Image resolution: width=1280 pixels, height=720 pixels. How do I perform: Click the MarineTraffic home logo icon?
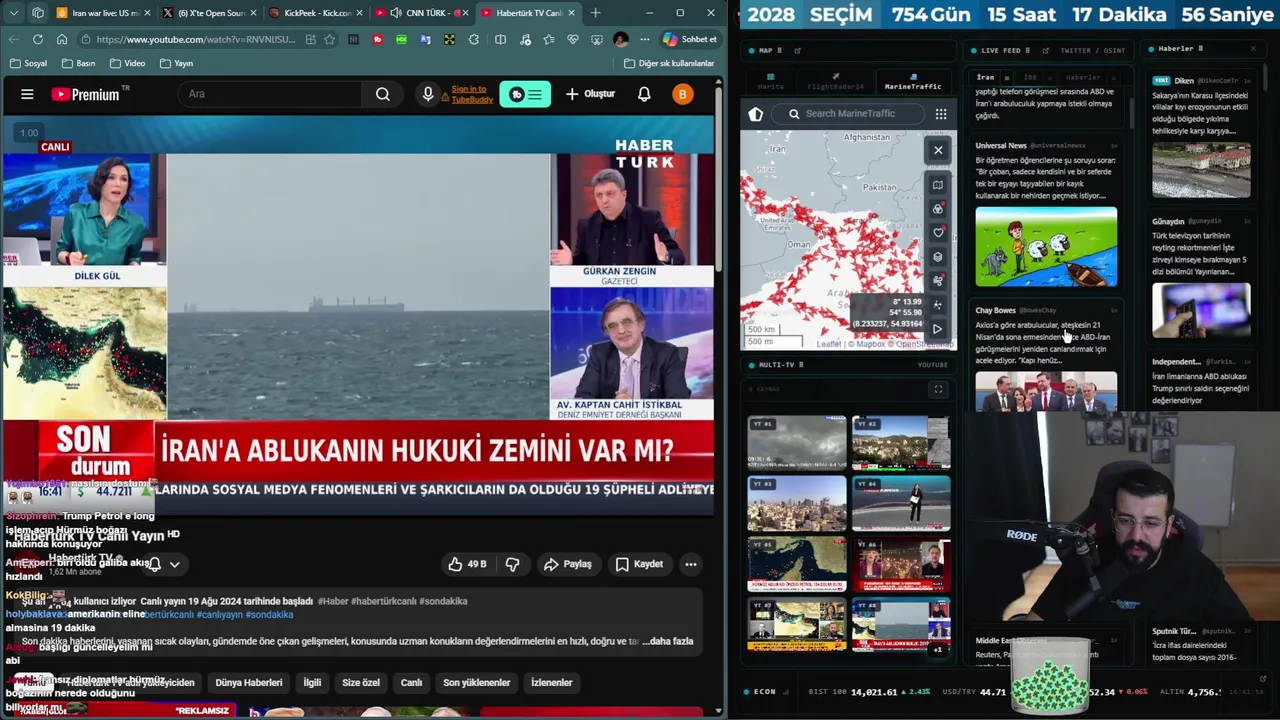coord(756,114)
